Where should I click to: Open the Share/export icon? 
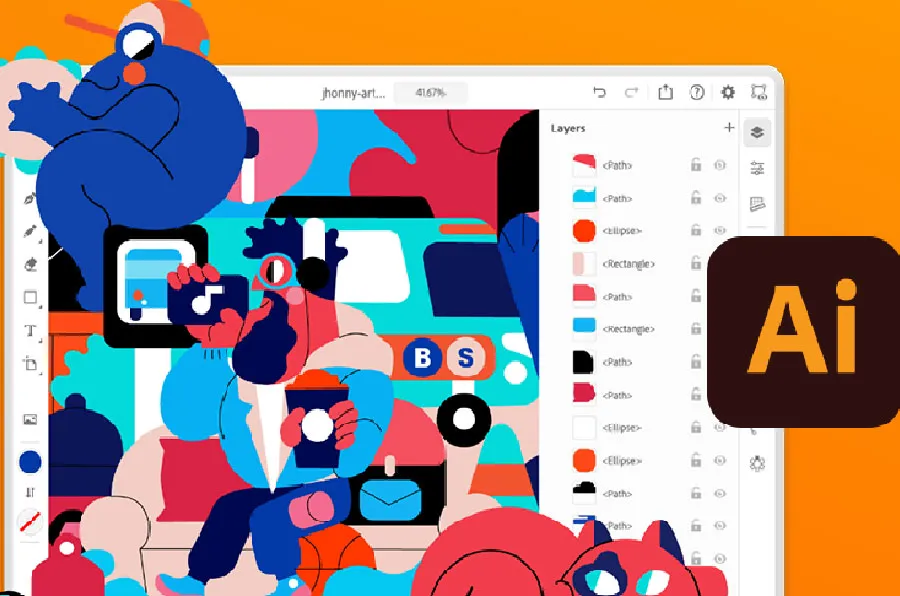click(665, 92)
